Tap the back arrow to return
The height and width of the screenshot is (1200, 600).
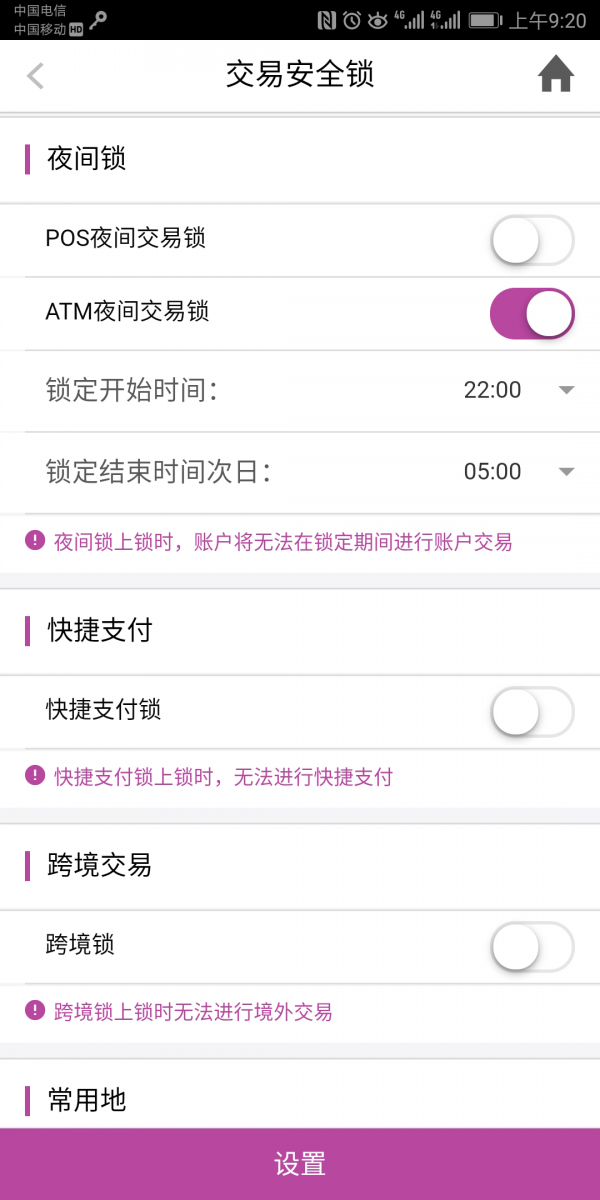pos(35,75)
